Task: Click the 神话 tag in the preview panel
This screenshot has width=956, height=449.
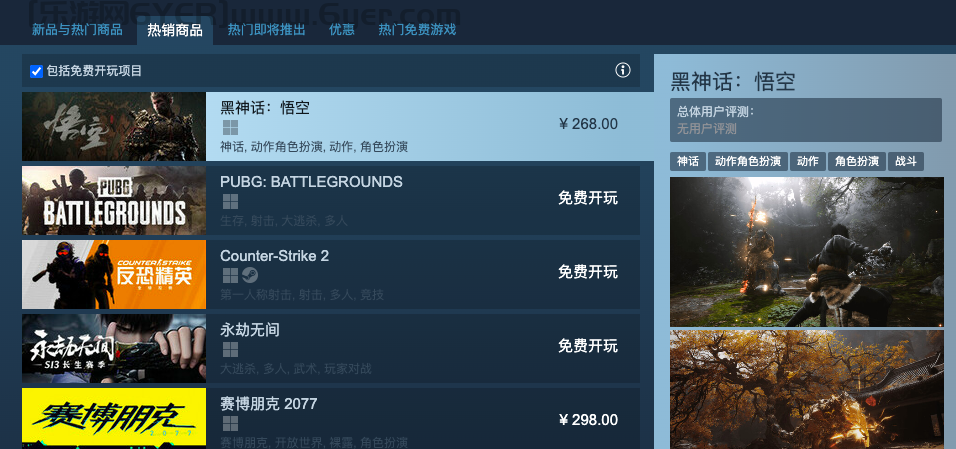Action: 687,161
